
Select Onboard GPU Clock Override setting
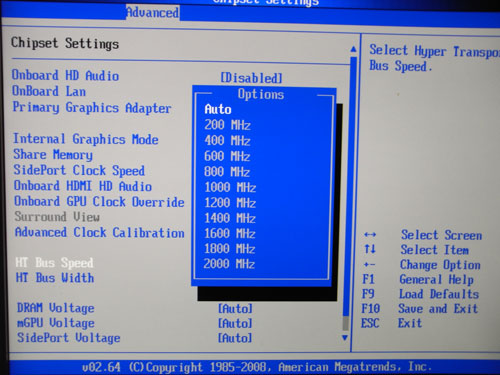[x=99, y=202]
